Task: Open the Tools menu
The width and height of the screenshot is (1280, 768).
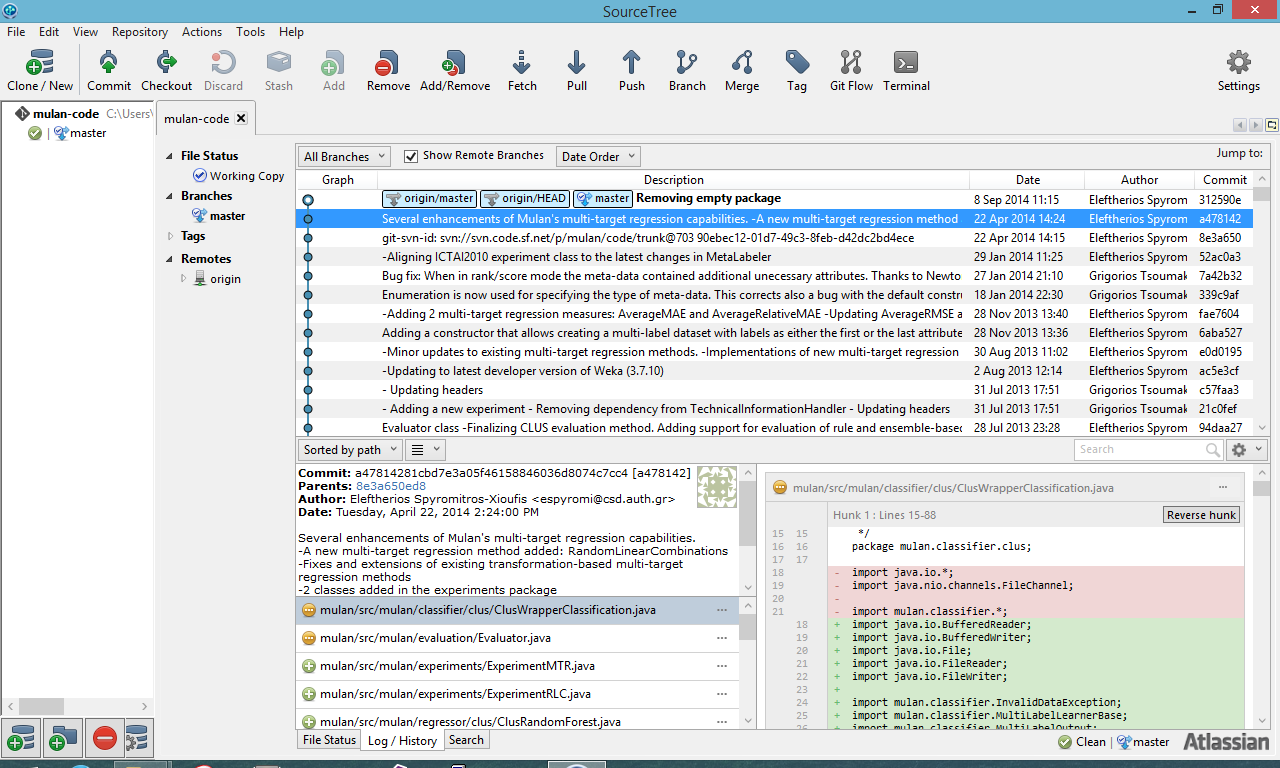Action: (x=251, y=32)
